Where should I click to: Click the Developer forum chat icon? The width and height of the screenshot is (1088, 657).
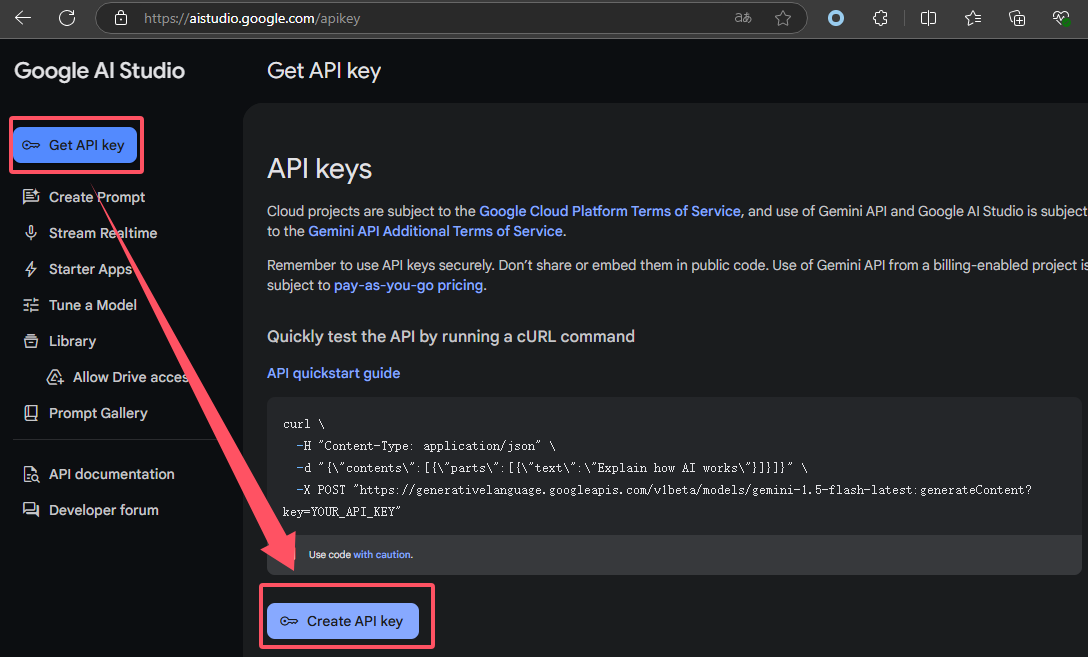point(31,511)
